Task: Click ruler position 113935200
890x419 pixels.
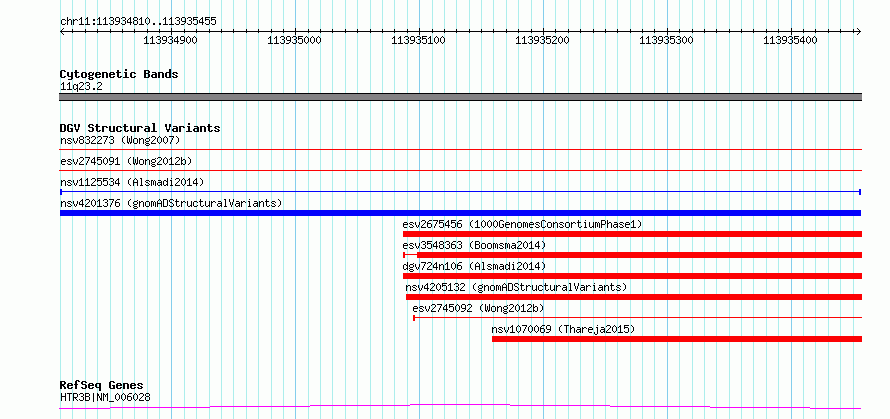Action: click(x=542, y=40)
